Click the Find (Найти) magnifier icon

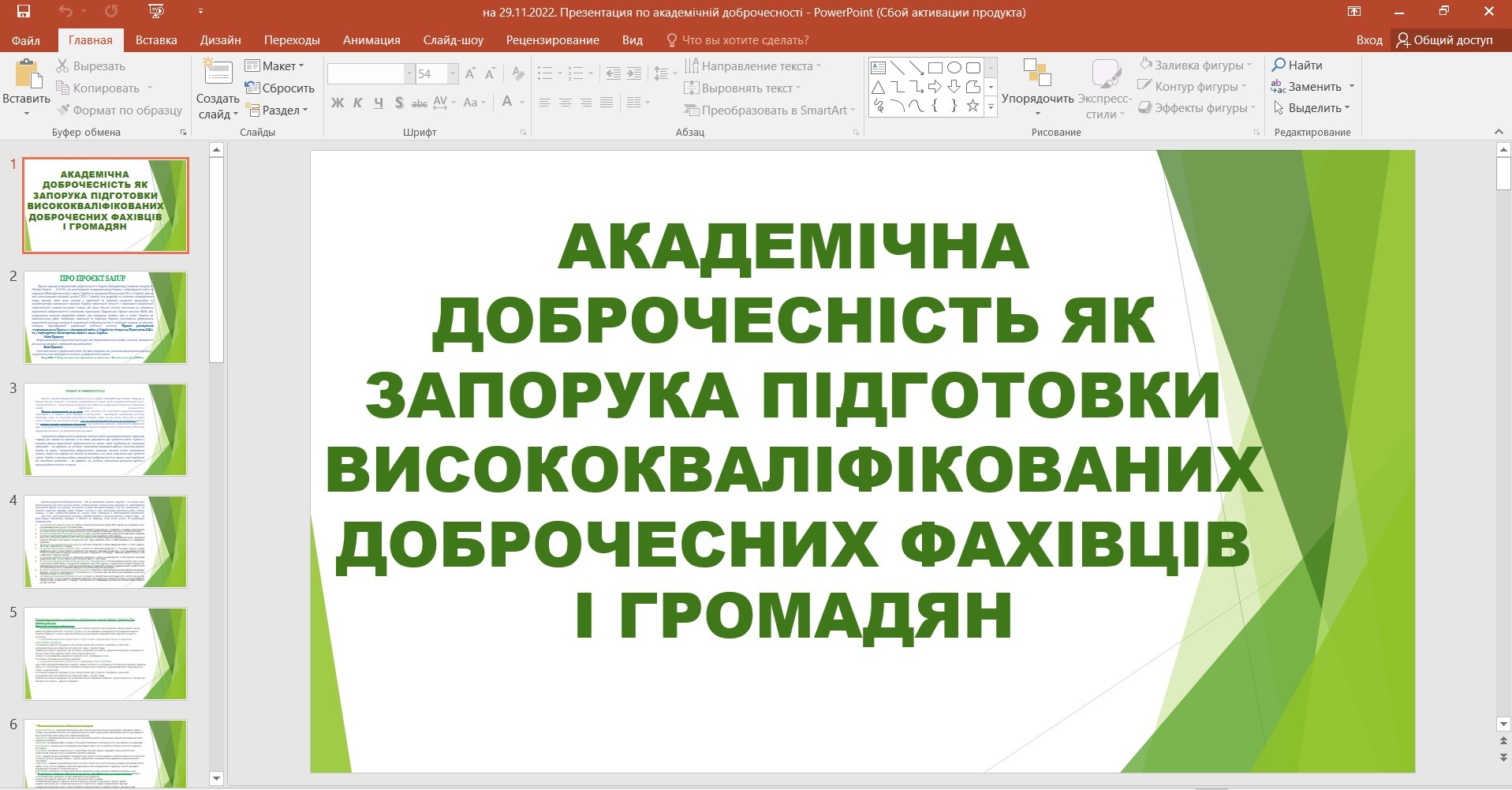point(1279,66)
